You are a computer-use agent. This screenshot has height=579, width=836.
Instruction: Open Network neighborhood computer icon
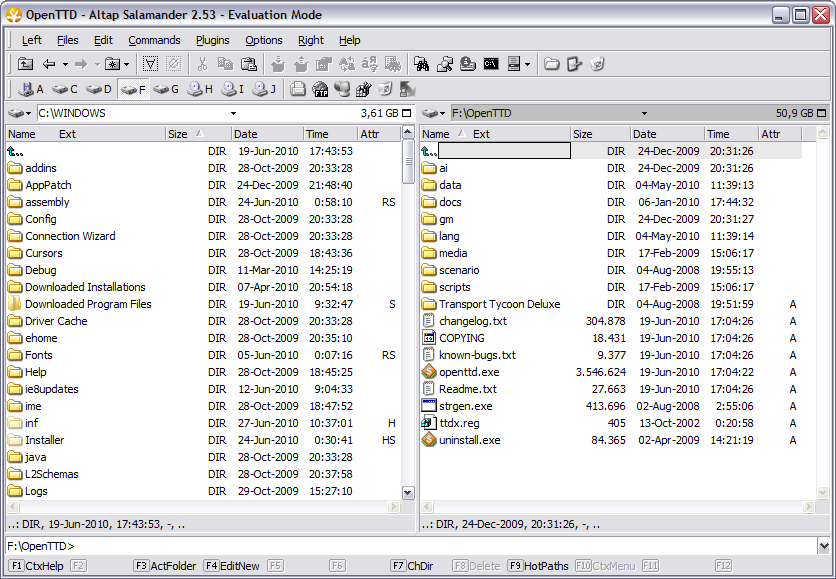point(342,89)
